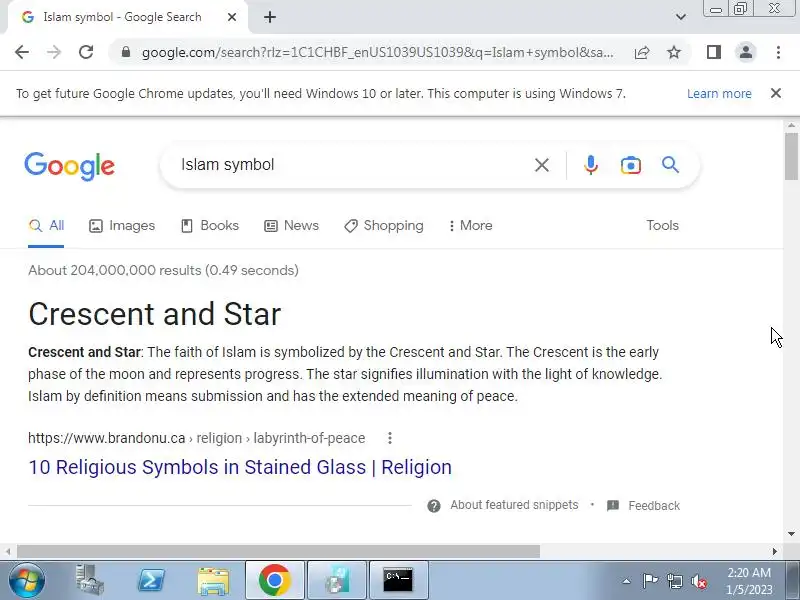Close the Islam symbol Google Search tab

(x=232, y=17)
